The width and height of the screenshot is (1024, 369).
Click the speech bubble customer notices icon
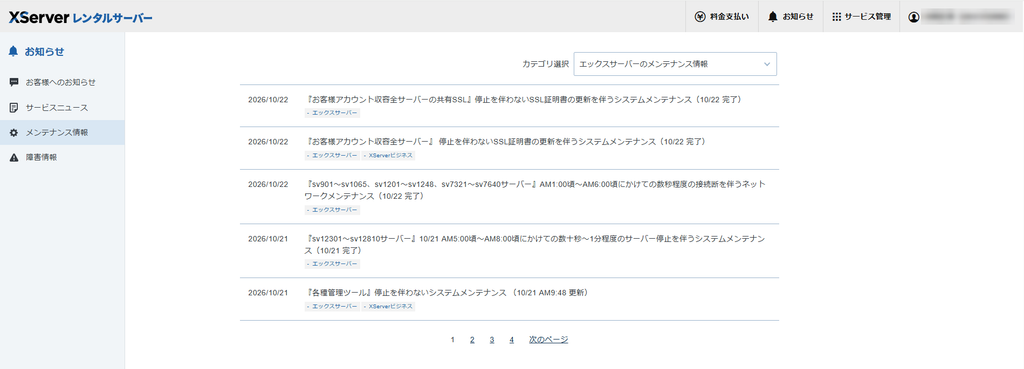(14, 82)
